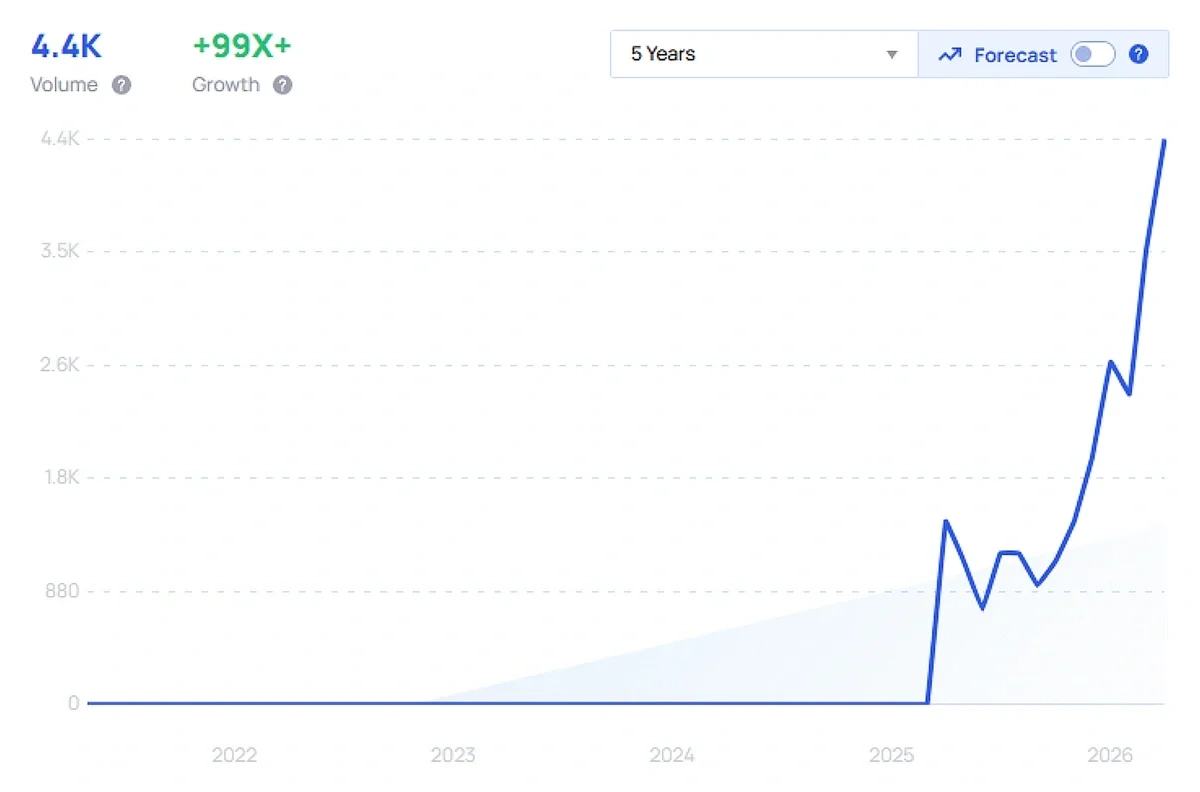Select the circular help icon in the Forecast bar
The height and width of the screenshot is (792, 1200).
pyautogui.click(x=1139, y=55)
